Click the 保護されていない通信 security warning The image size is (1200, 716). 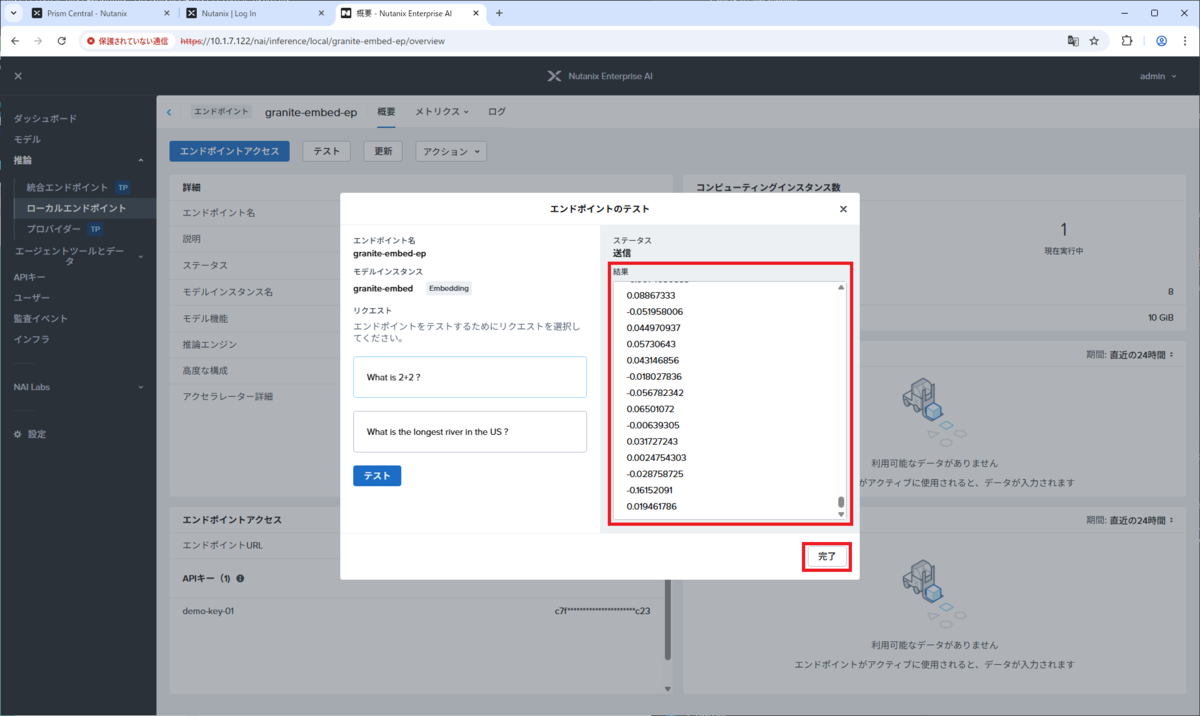(x=127, y=41)
